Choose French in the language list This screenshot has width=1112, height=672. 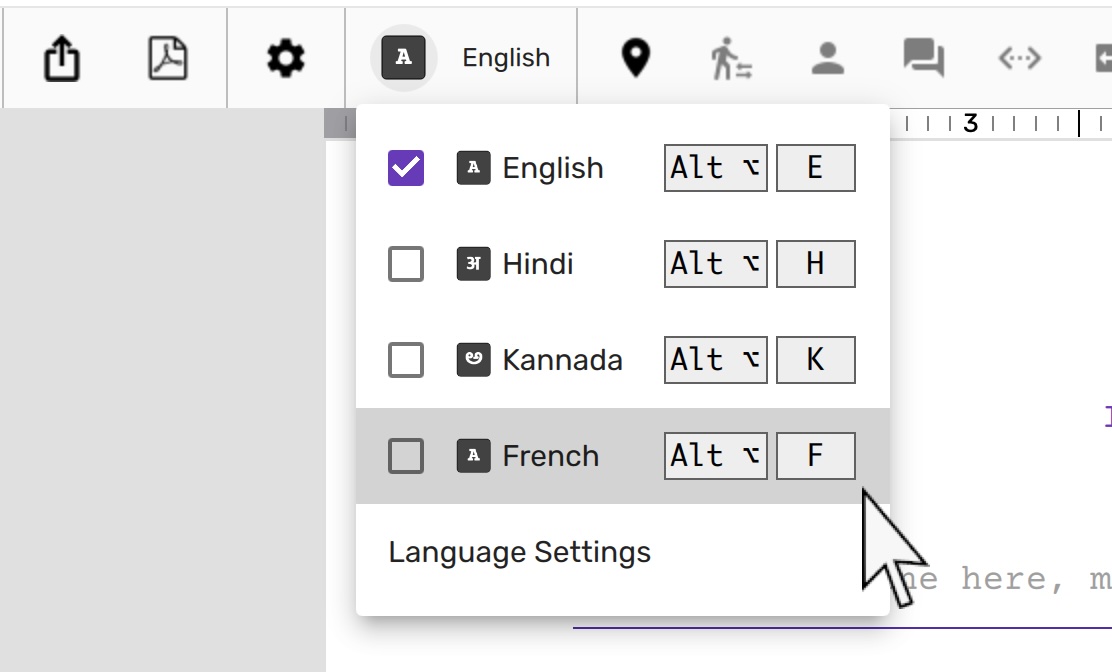tap(550, 456)
